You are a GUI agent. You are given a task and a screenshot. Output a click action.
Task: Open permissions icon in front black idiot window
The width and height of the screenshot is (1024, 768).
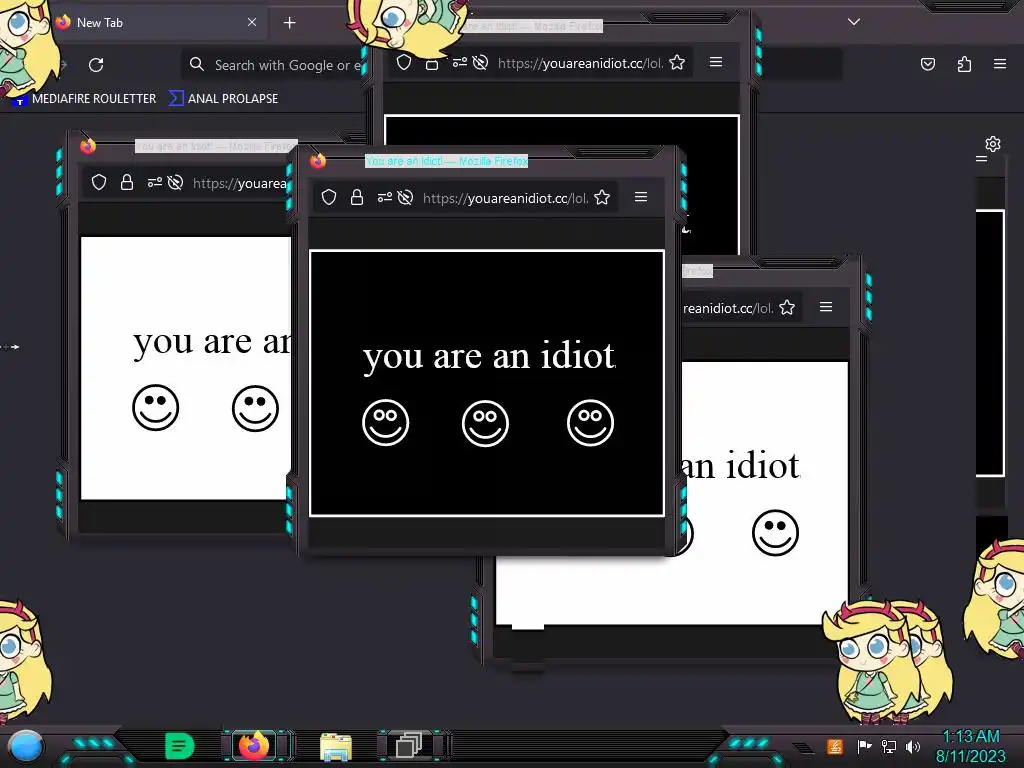point(385,197)
